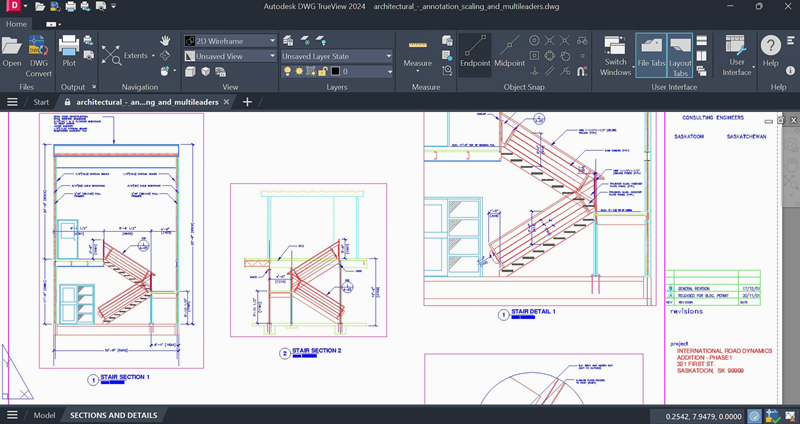Click Tile Vertically windows icon

coord(702,55)
